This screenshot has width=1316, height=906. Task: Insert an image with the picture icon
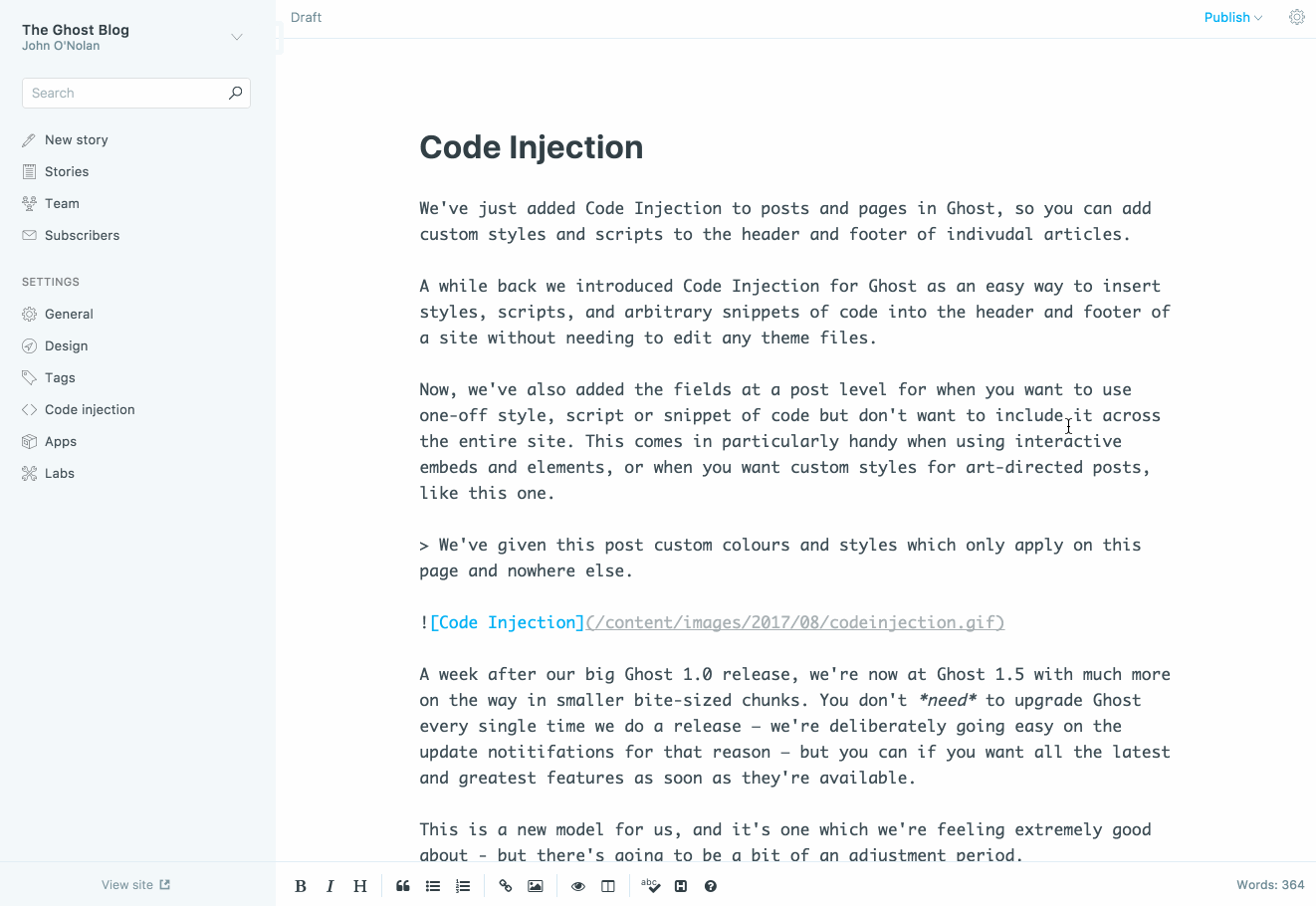click(535, 885)
